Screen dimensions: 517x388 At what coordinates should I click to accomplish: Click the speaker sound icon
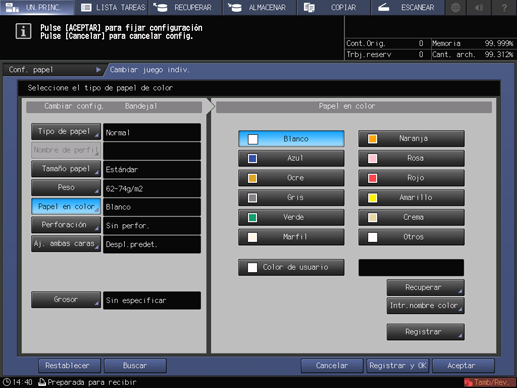[x=479, y=7]
